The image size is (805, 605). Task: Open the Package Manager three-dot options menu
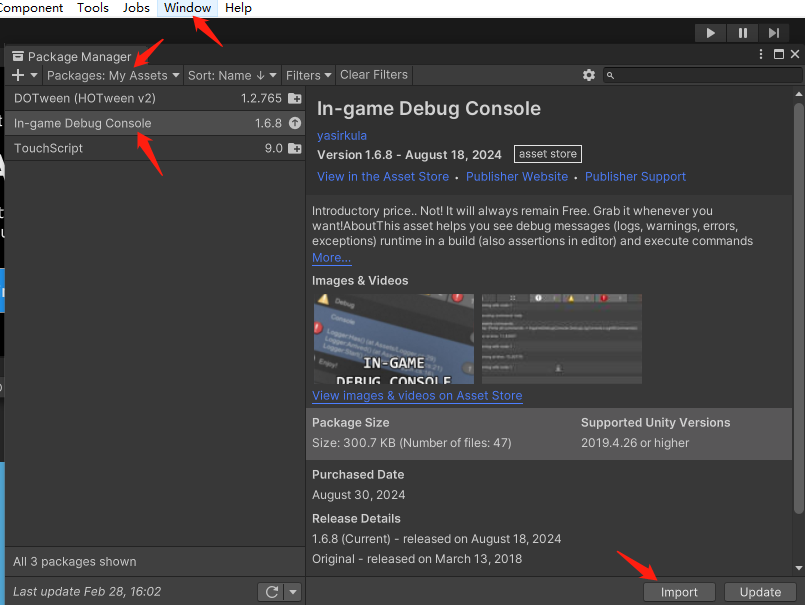pyautogui.click(x=761, y=54)
